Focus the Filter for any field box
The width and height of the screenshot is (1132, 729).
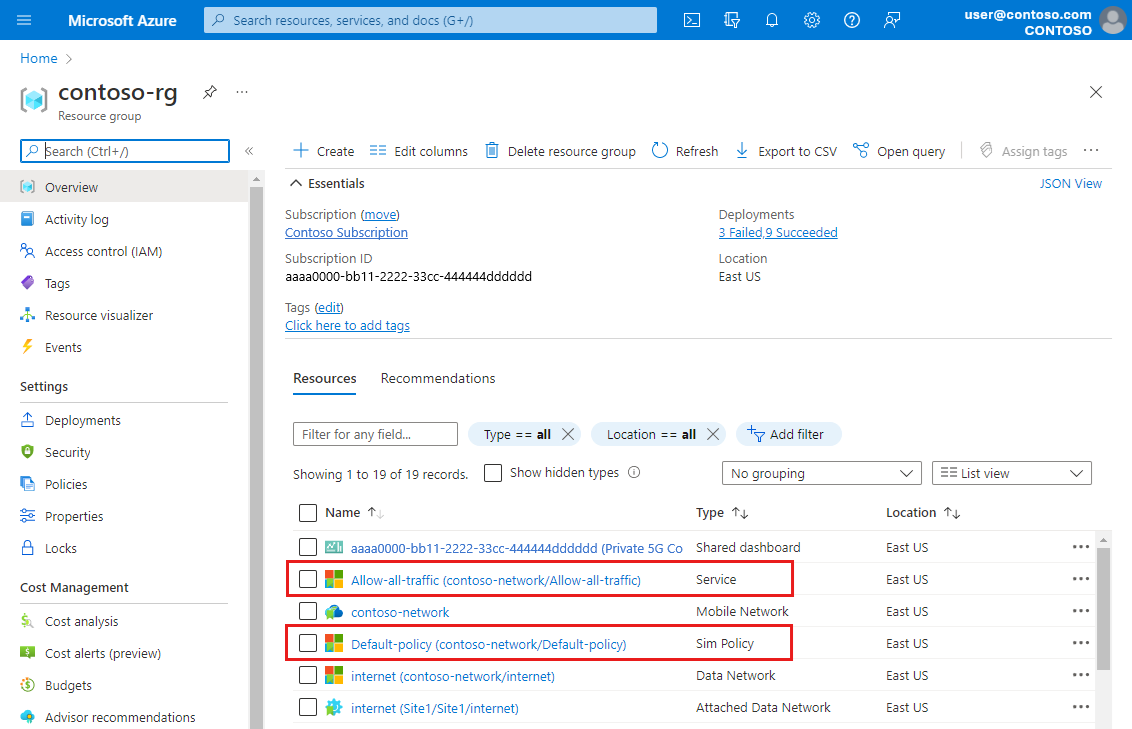tap(375, 435)
